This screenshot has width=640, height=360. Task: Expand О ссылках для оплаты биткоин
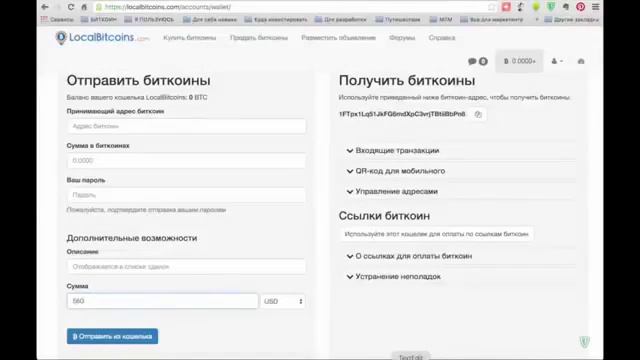pyautogui.click(x=409, y=256)
